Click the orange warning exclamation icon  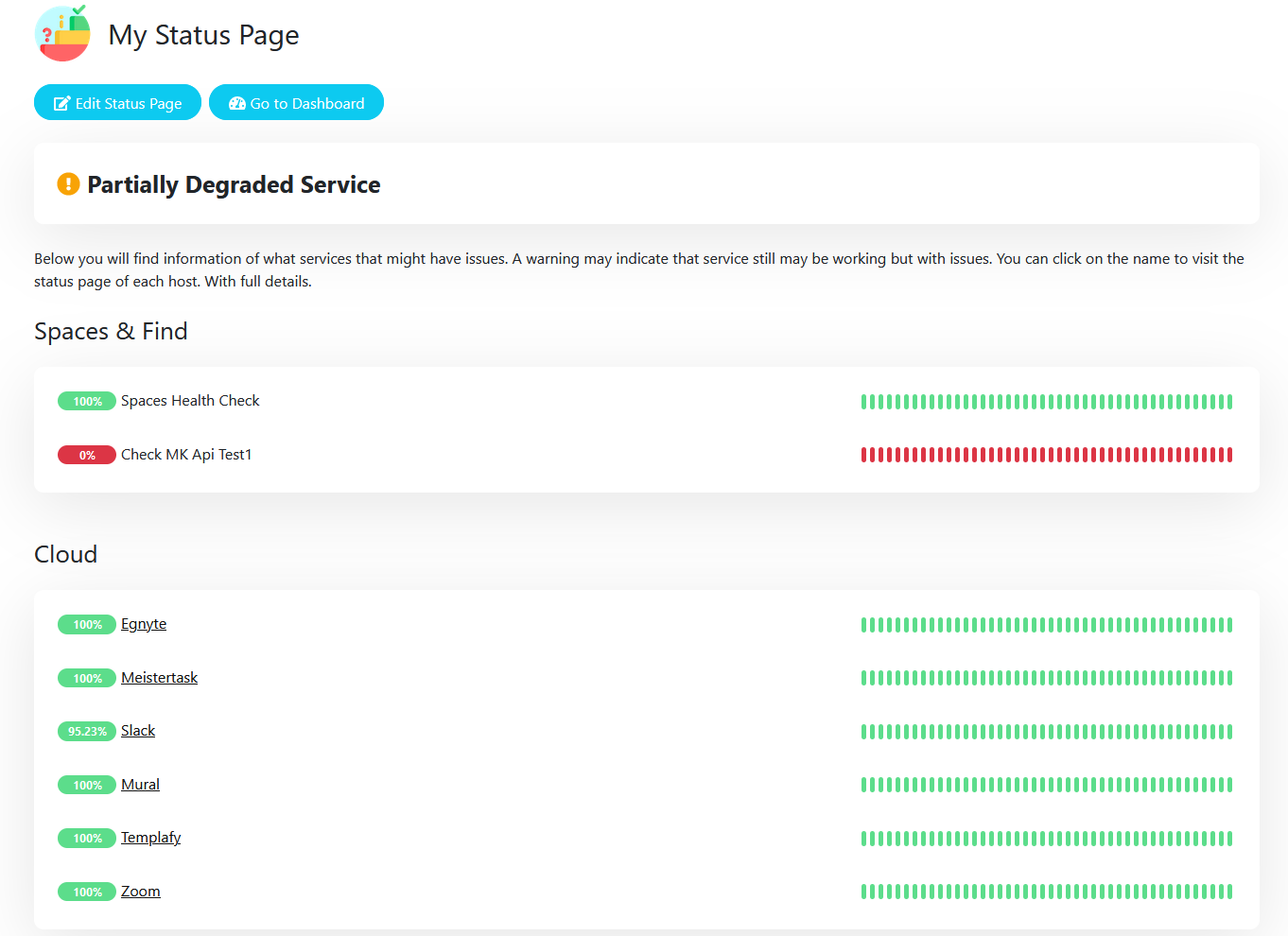68,183
